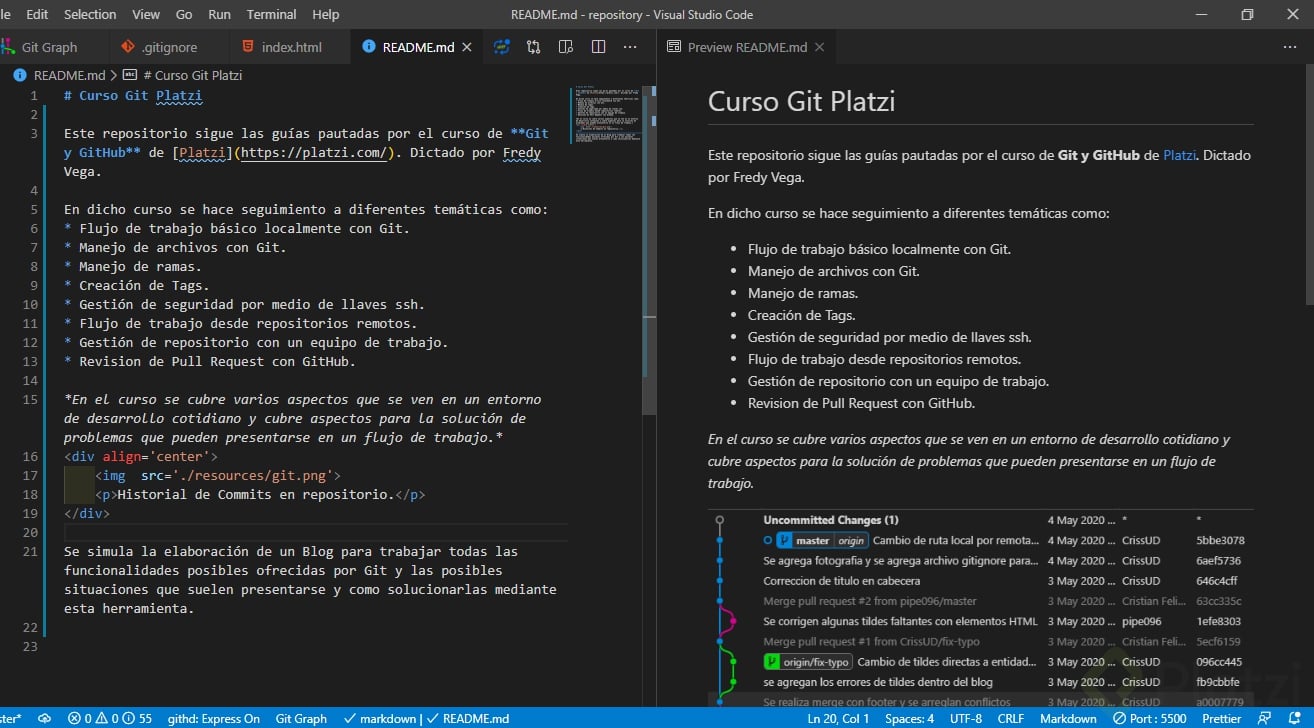Screen dimensions: 1314x728
Task: Activate the Preview README.md tab
Action: 746,47
